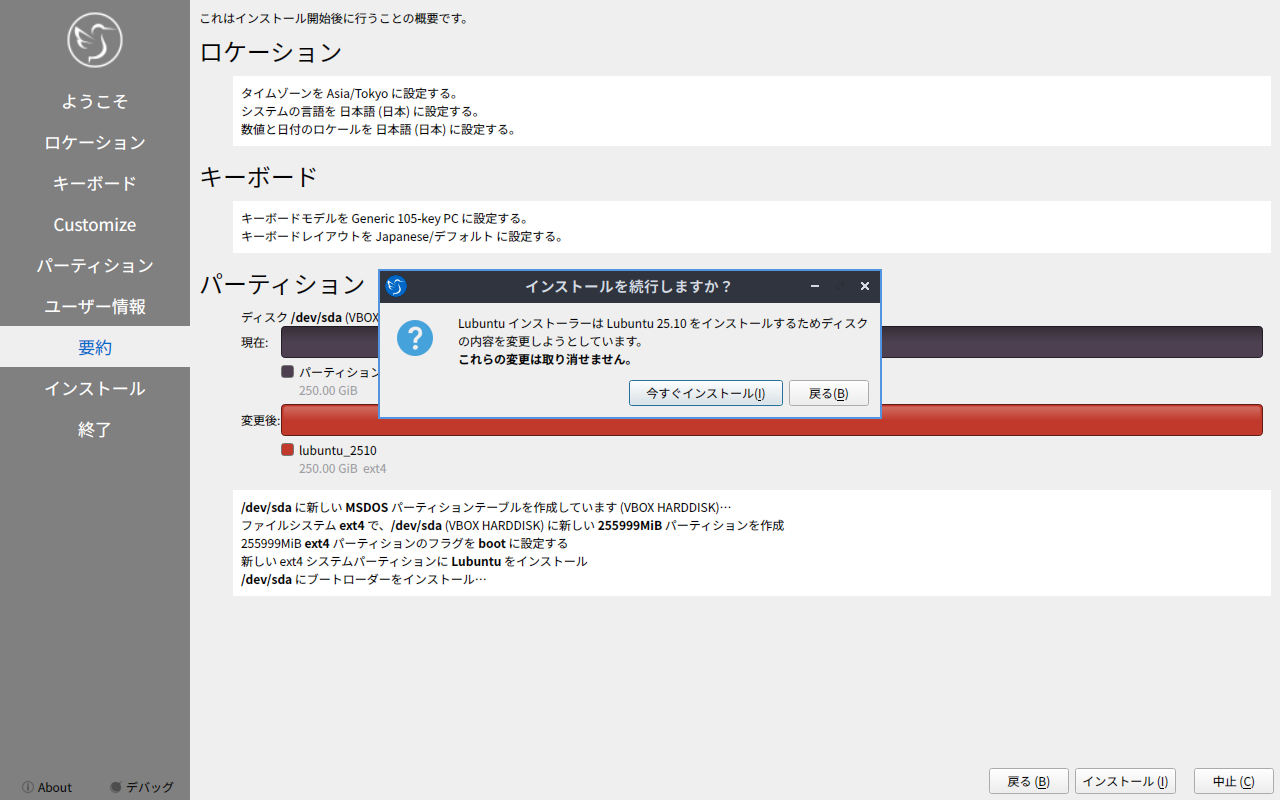
Task: Cancel setup with 中止 (C) button
Action: (1233, 781)
